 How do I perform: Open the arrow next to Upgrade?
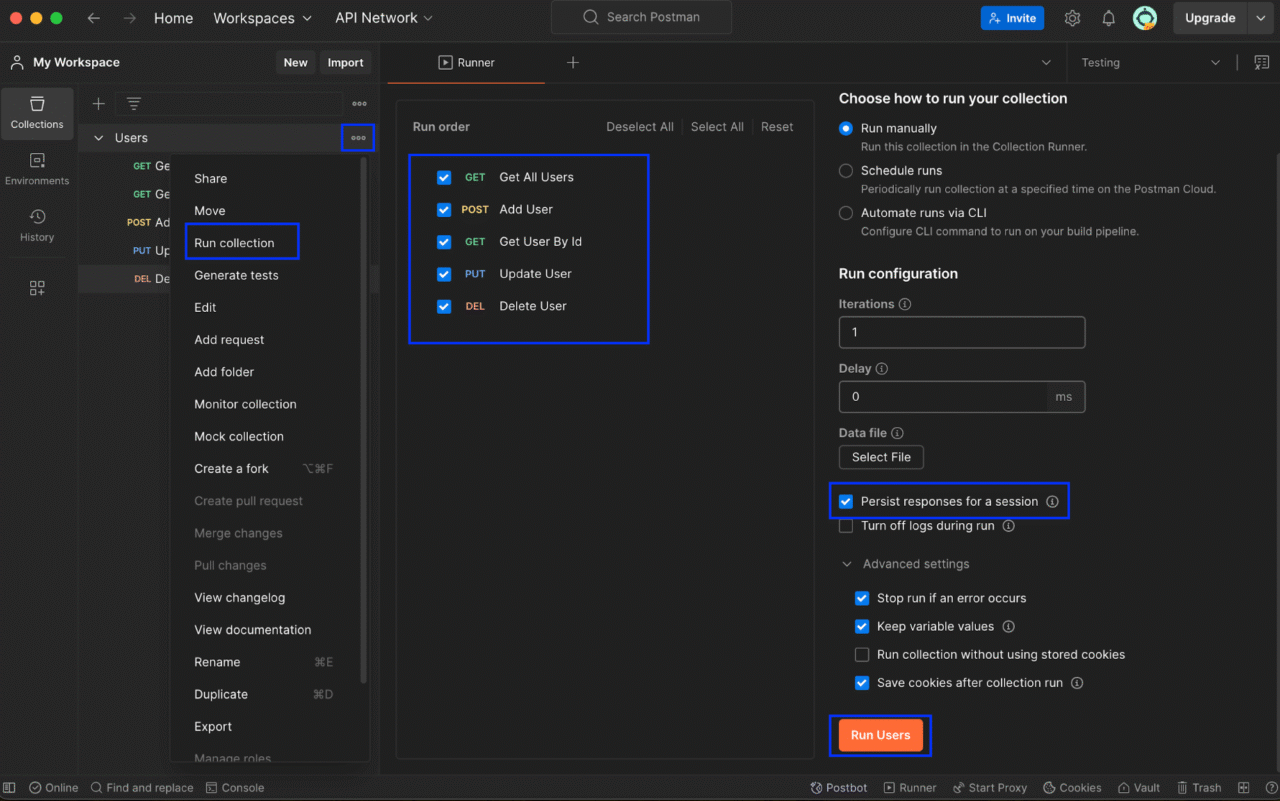coord(1259,18)
